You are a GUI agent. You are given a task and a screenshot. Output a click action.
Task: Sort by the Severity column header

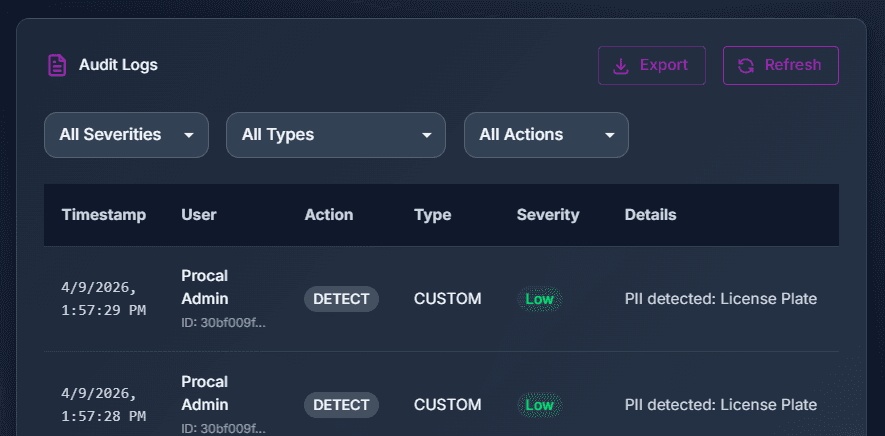coord(548,215)
